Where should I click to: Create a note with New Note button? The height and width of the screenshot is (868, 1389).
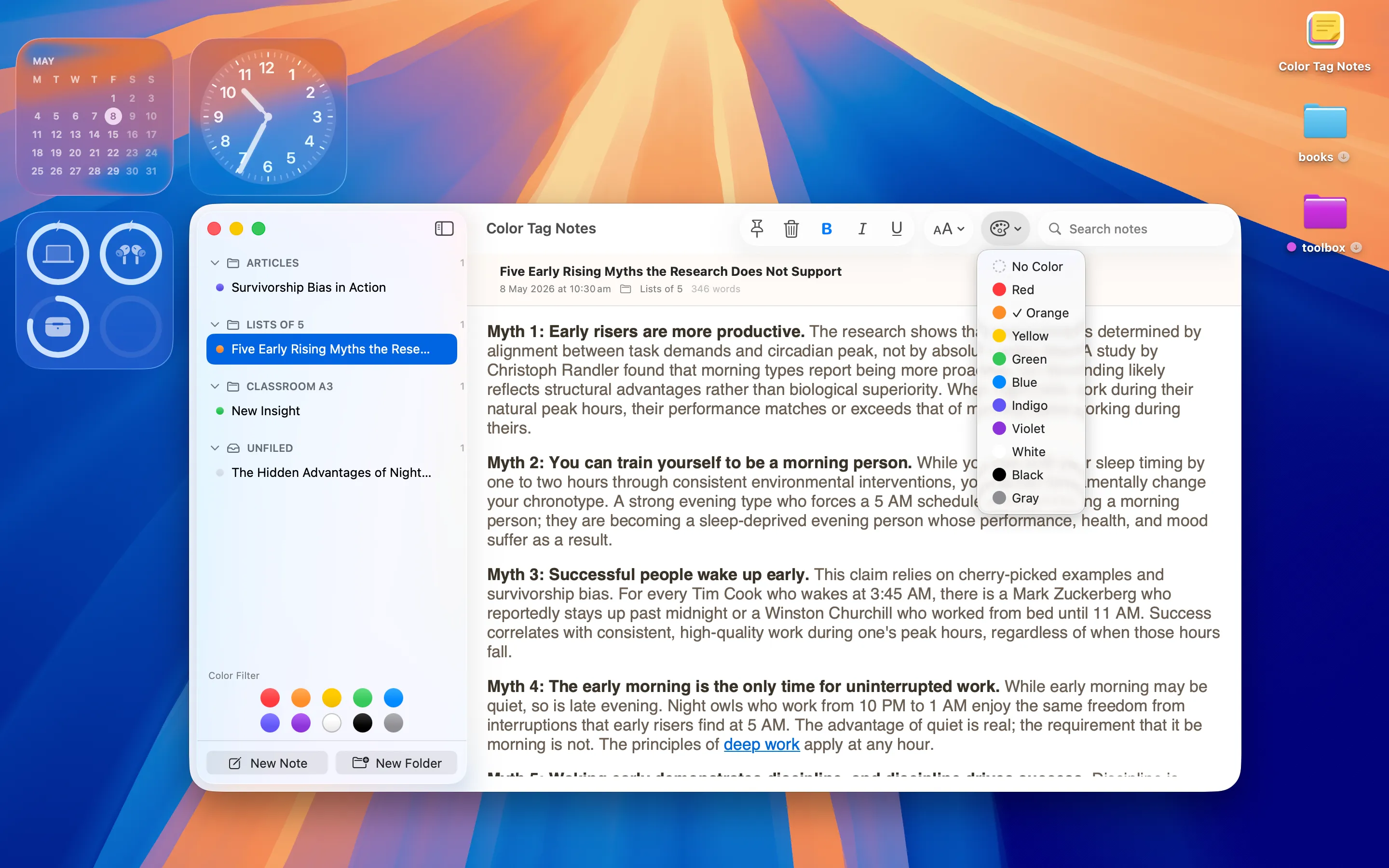[x=267, y=763]
